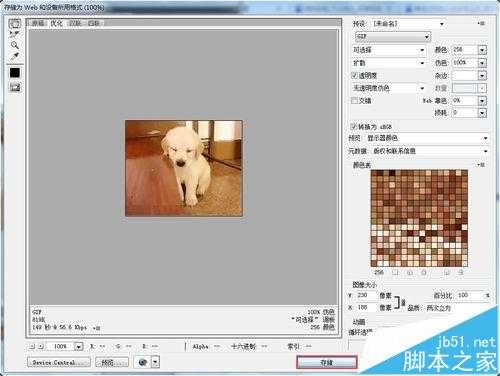Open the 预览 显示器颜色 dropdown
The width and height of the screenshot is (500, 376).
[x=427, y=138]
